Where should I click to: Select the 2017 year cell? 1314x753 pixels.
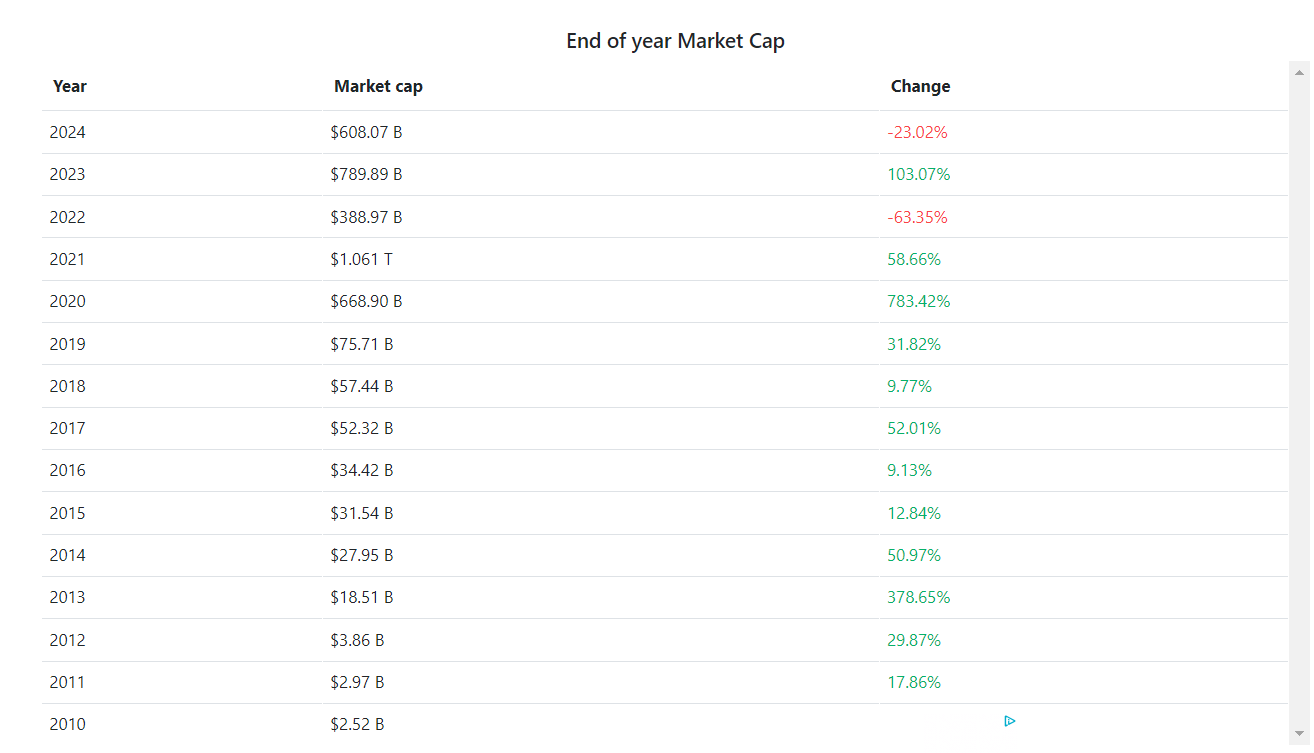coord(68,428)
